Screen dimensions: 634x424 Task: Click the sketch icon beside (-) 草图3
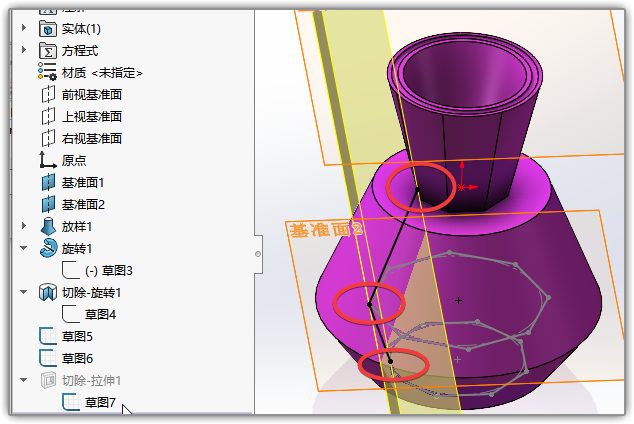(x=71, y=270)
